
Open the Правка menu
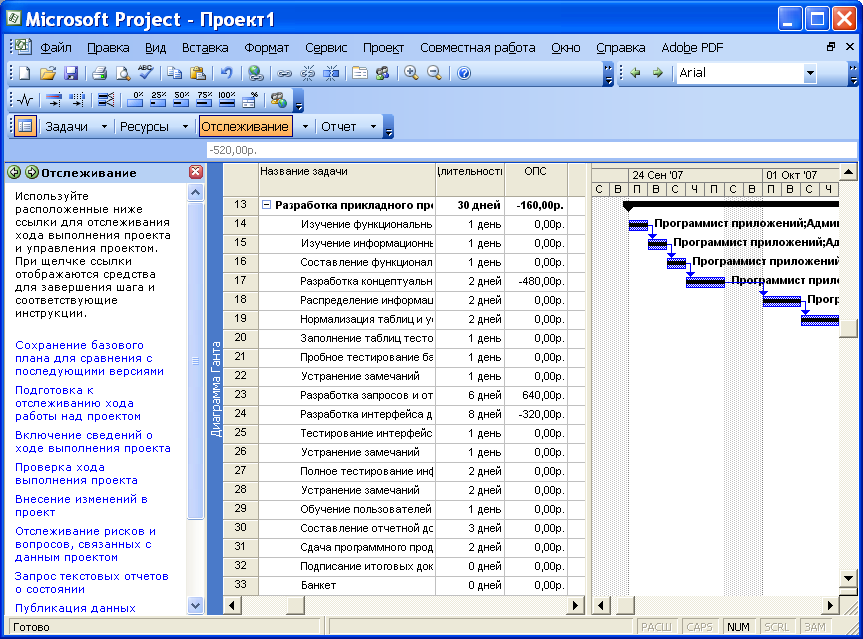click(108, 48)
